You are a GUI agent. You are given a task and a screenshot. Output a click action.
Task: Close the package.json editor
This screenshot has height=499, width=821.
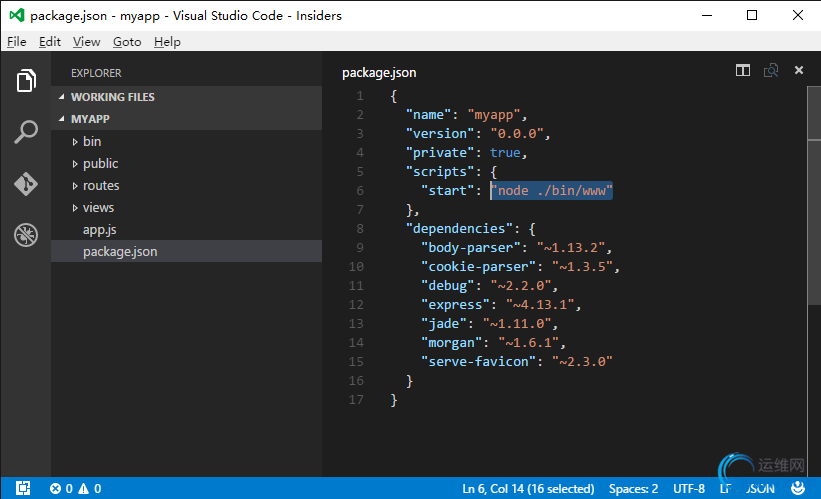[x=798, y=70]
